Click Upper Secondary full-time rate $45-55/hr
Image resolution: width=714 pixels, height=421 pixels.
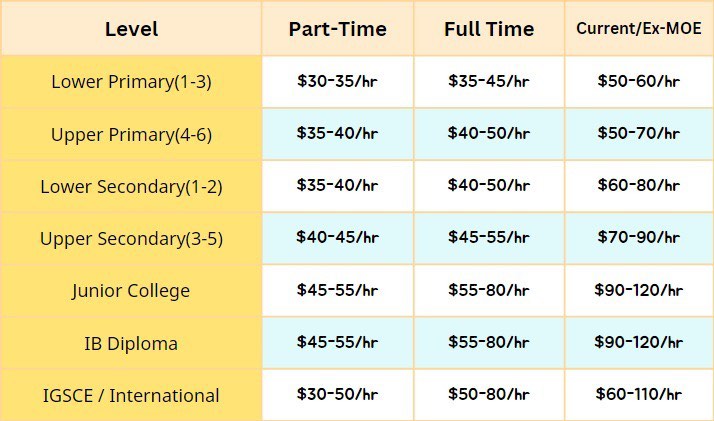coord(487,238)
